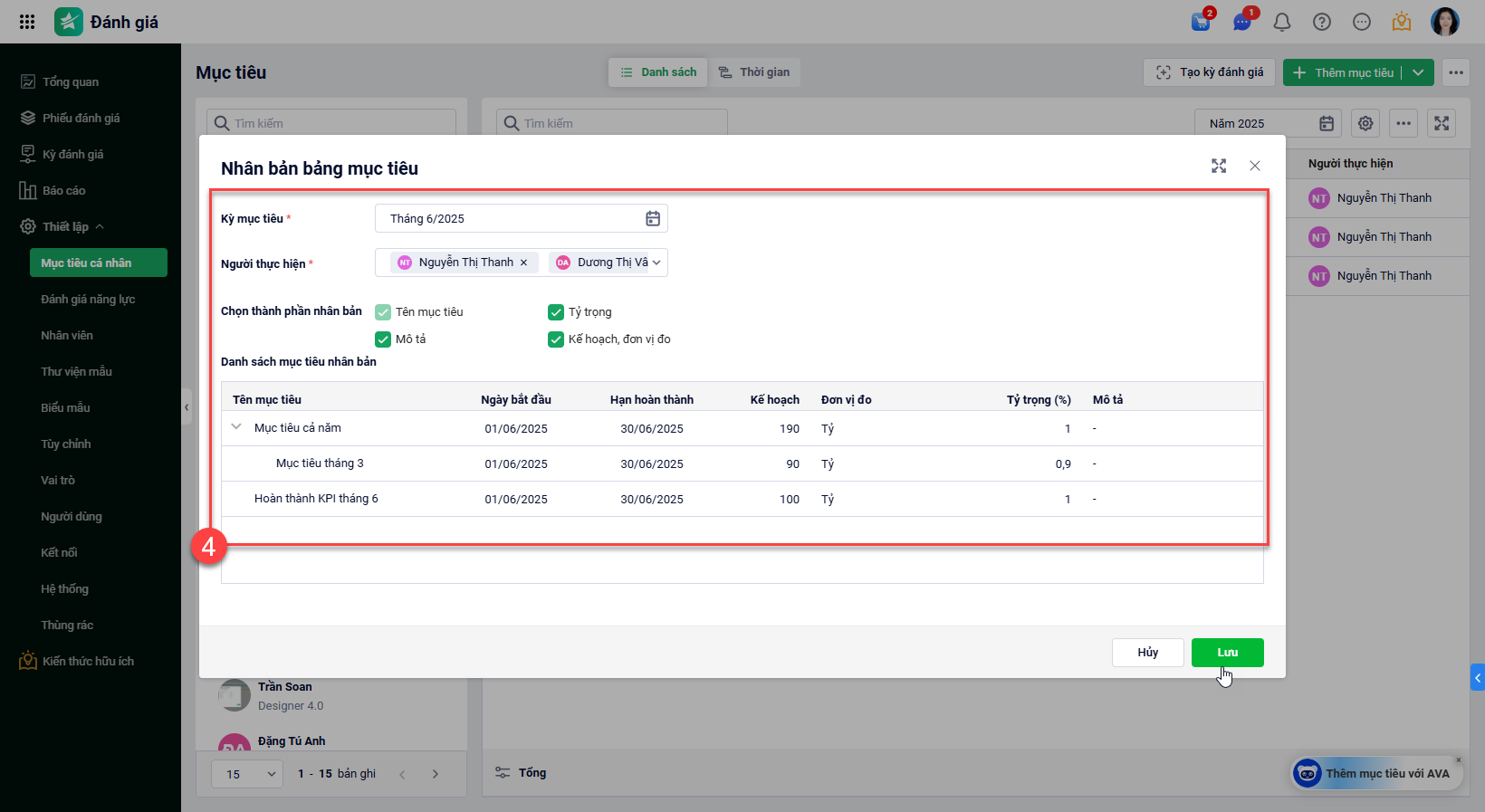Click the Hủy button
Viewport: 1485px width, 812px height.
1147,653
